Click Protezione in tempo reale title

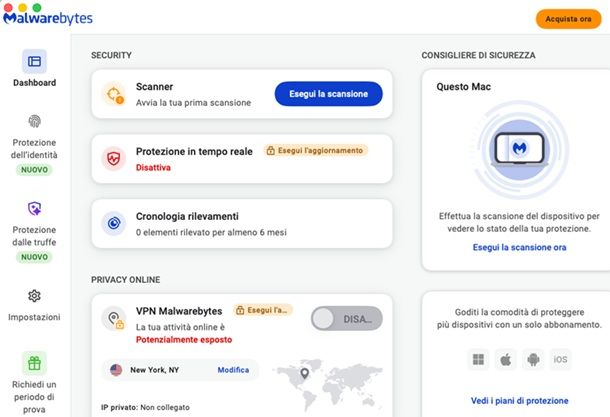[194, 152]
